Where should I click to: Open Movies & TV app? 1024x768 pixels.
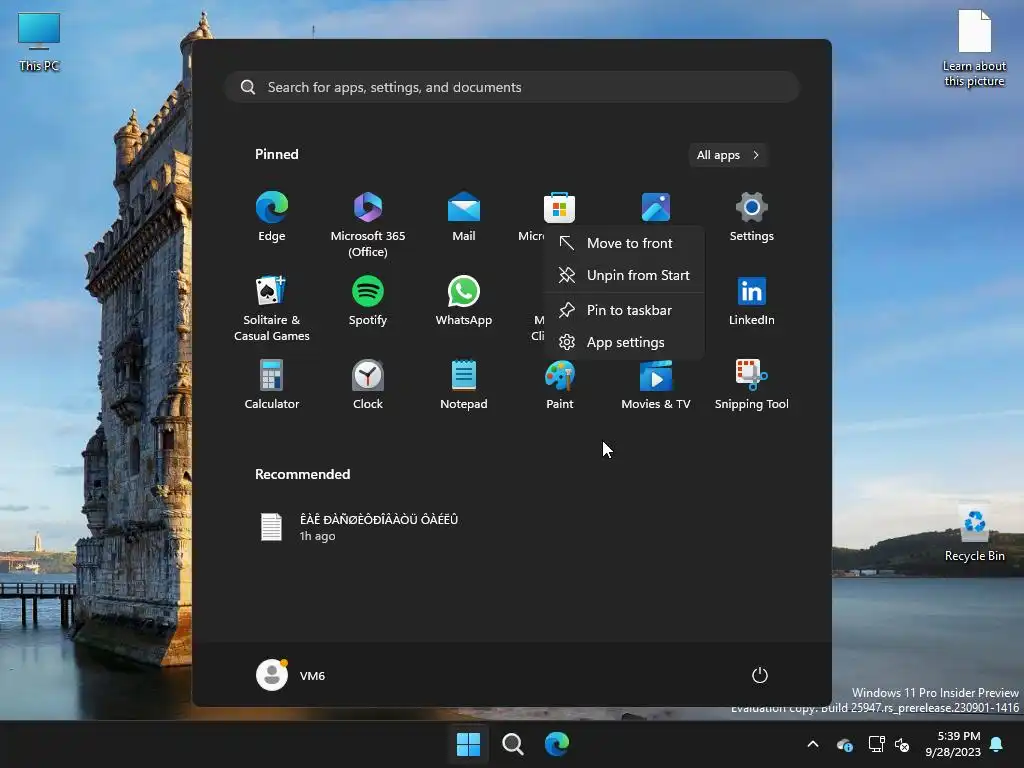(656, 385)
